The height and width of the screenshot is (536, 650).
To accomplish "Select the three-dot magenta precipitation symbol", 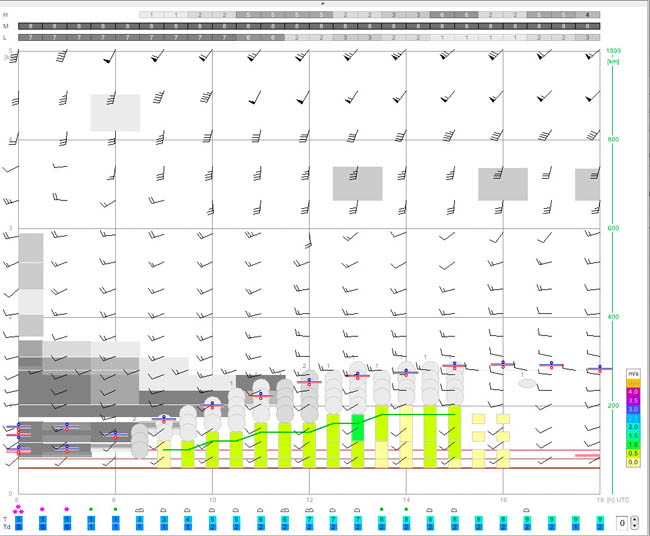I will pyautogui.click(x=18, y=509).
